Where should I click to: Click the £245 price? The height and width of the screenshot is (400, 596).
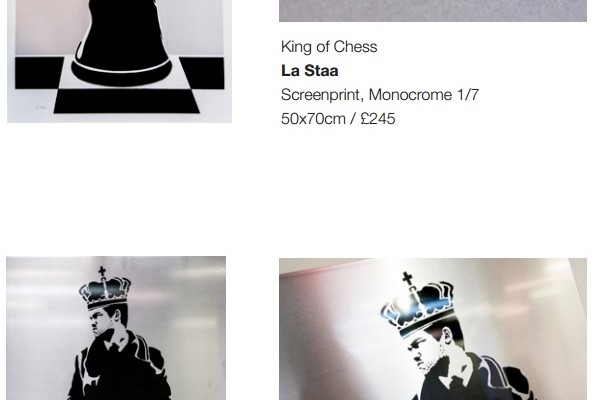click(x=378, y=119)
